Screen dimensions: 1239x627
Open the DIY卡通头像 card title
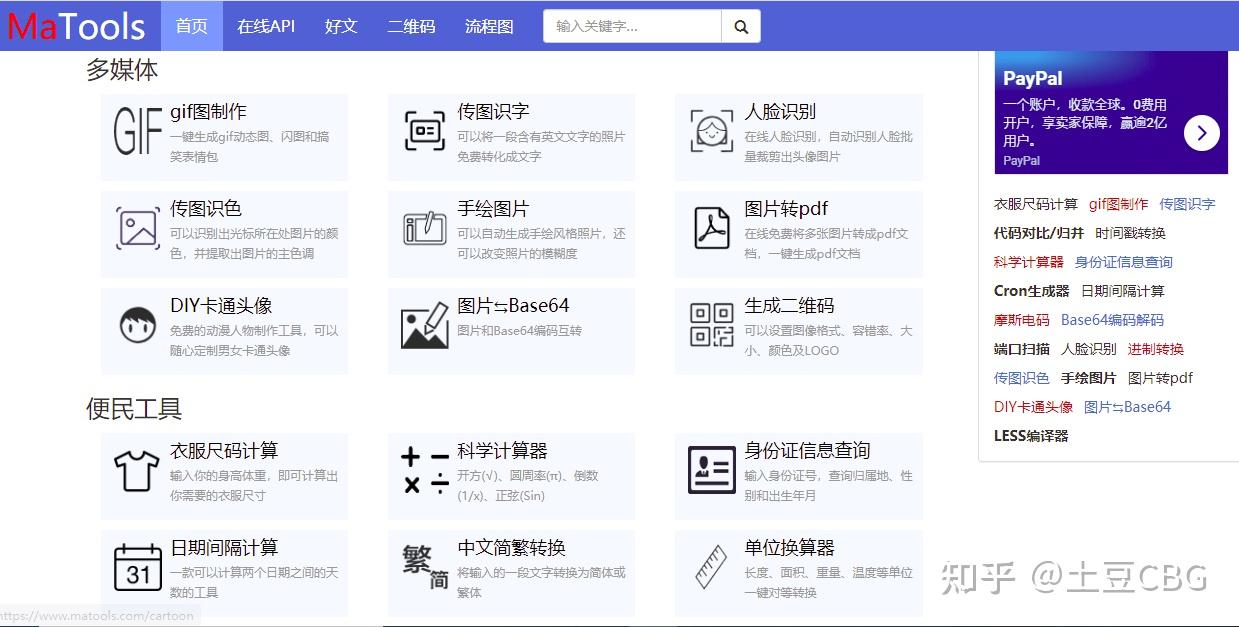(x=221, y=306)
